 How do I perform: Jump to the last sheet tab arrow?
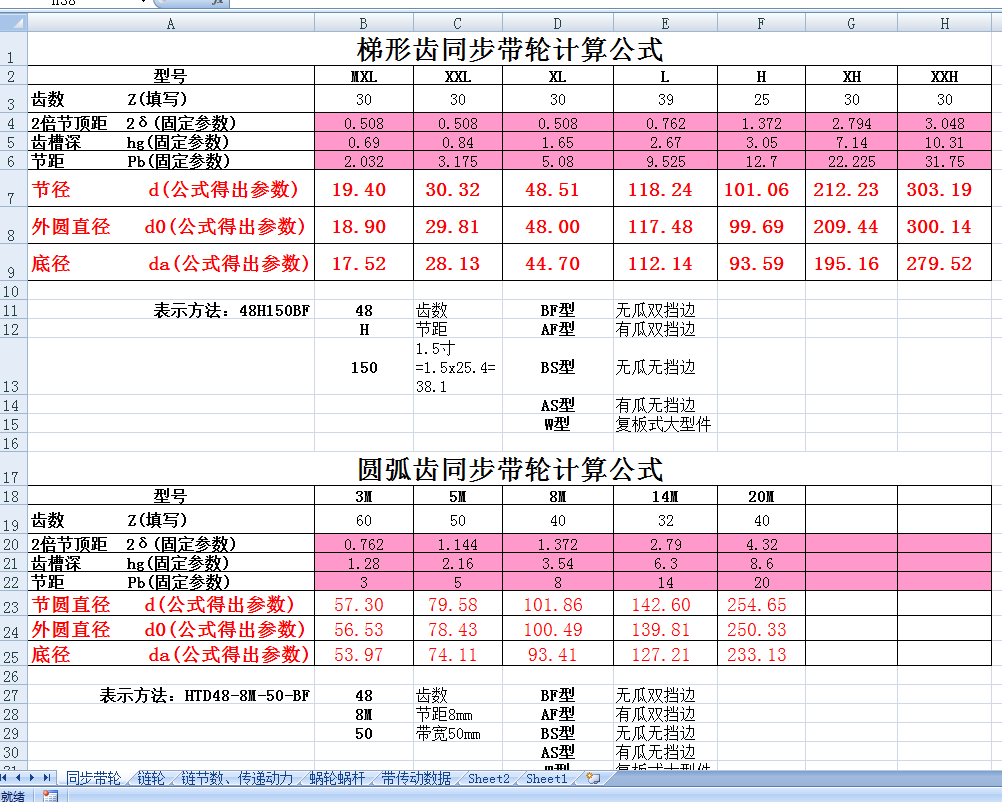click(49, 778)
